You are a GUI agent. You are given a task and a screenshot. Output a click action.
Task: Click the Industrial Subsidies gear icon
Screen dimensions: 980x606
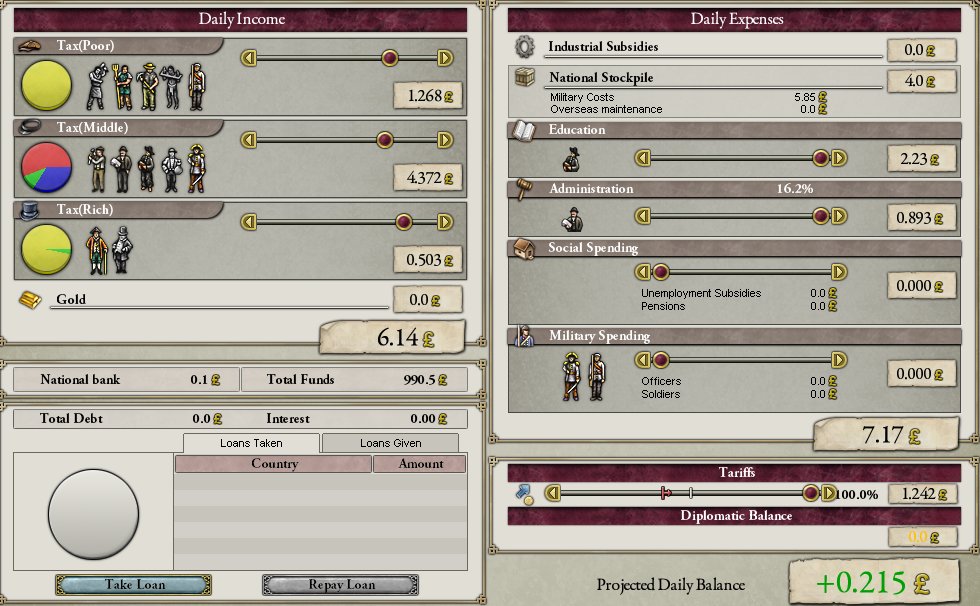[524, 47]
